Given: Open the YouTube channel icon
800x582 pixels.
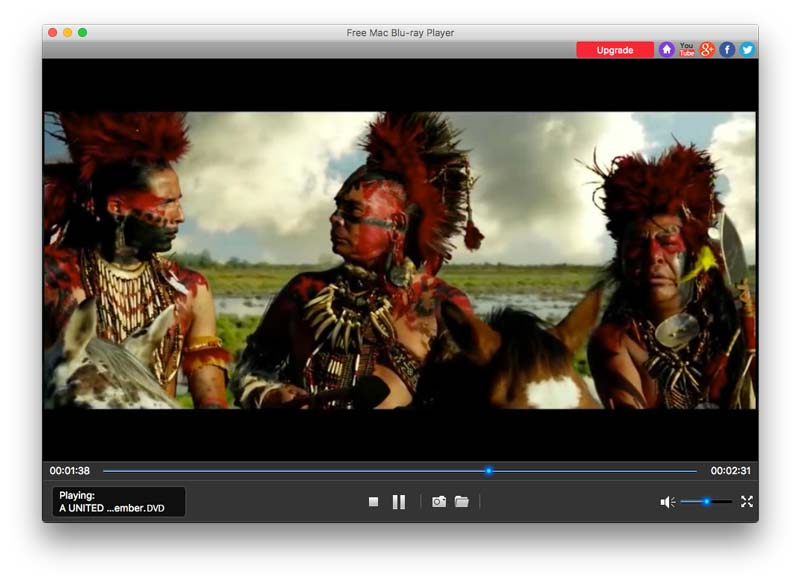Looking at the screenshot, I should tap(687, 50).
